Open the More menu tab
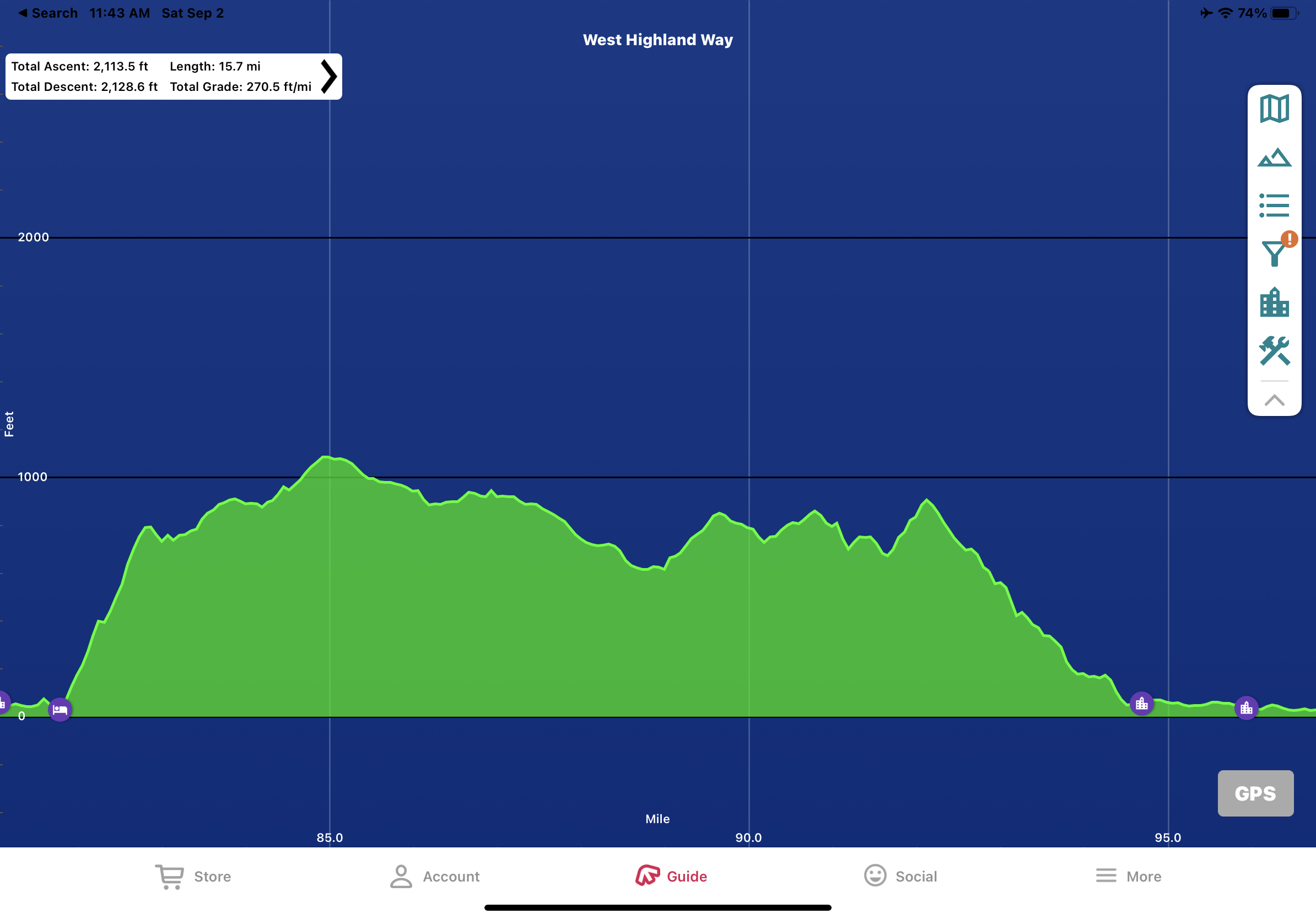 coord(1128,876)
